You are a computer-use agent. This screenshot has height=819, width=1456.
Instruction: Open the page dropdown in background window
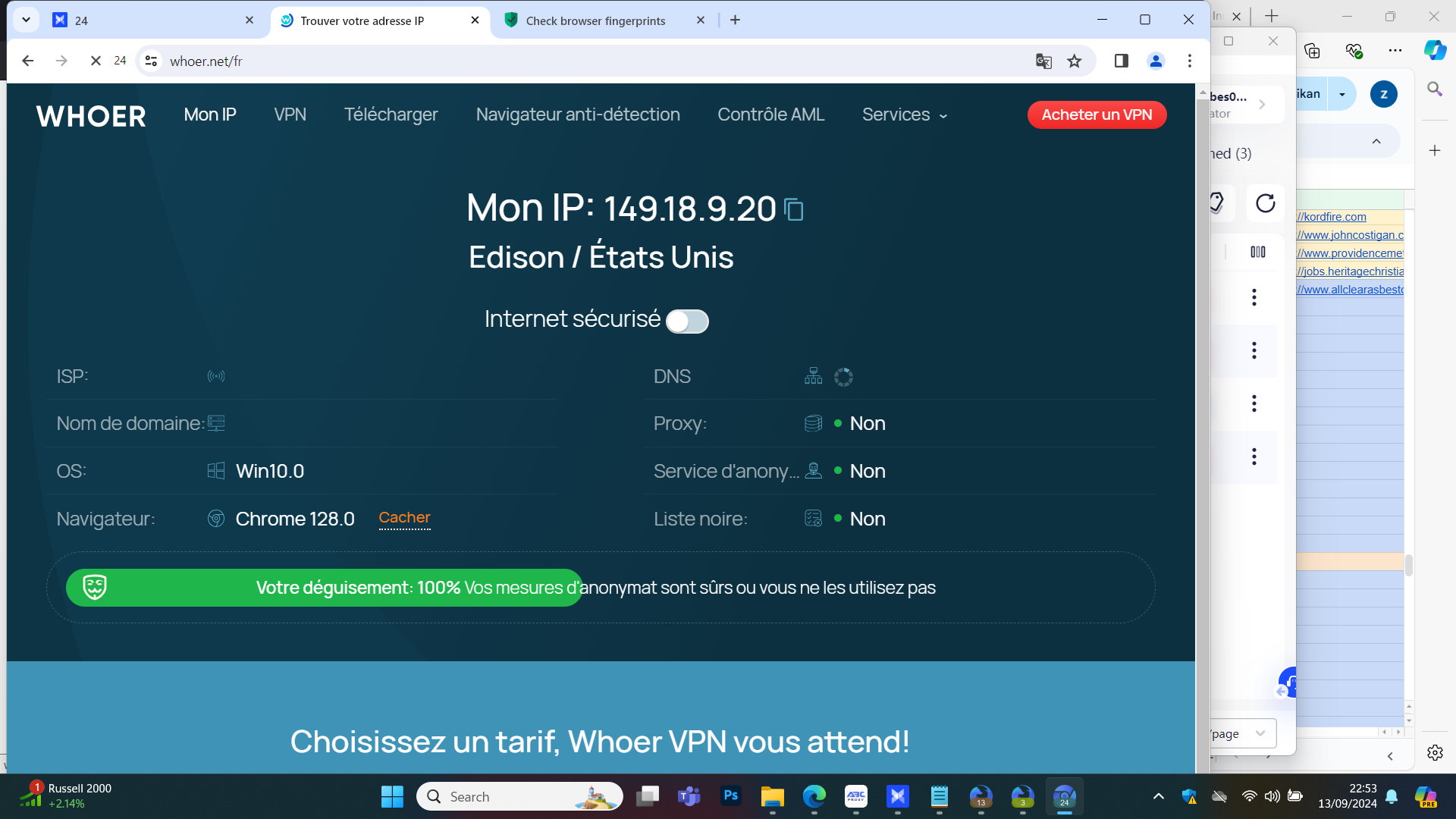pos(1244,733)
